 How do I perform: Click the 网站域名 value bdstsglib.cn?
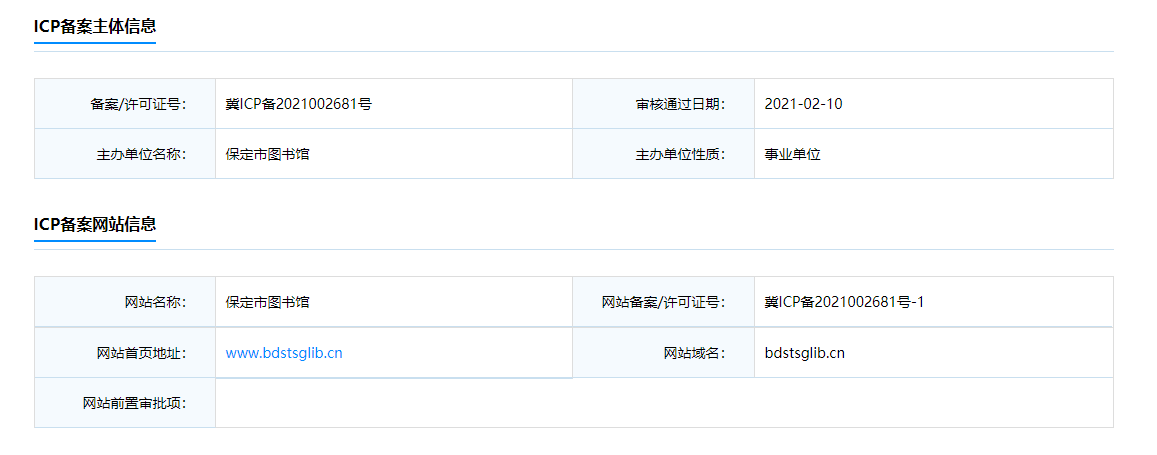805,353
